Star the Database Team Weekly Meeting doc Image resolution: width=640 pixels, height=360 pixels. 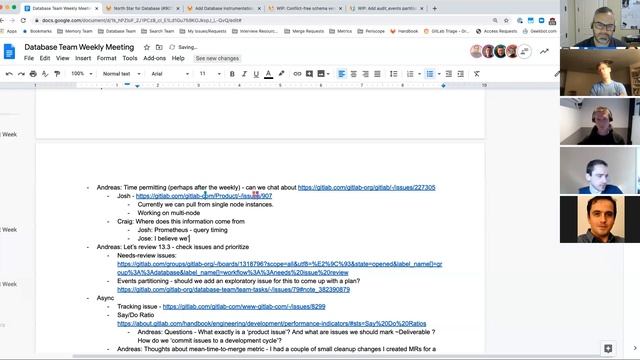tap(147, 47)
